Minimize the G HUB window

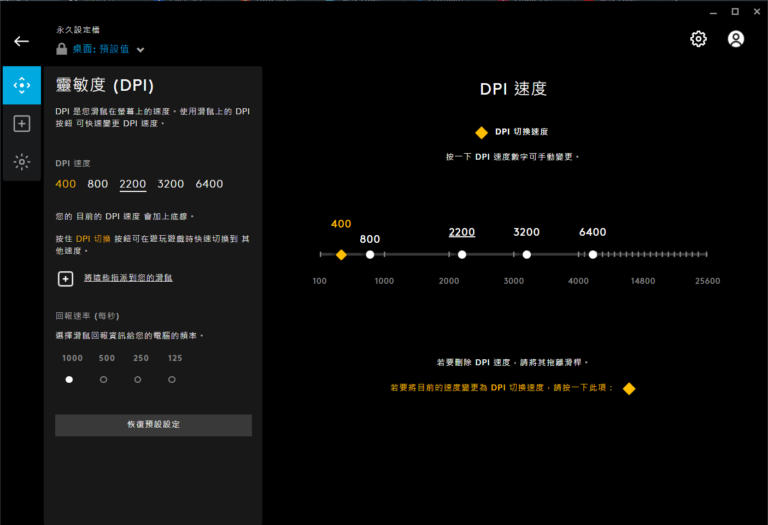click(x=713, y=12)
